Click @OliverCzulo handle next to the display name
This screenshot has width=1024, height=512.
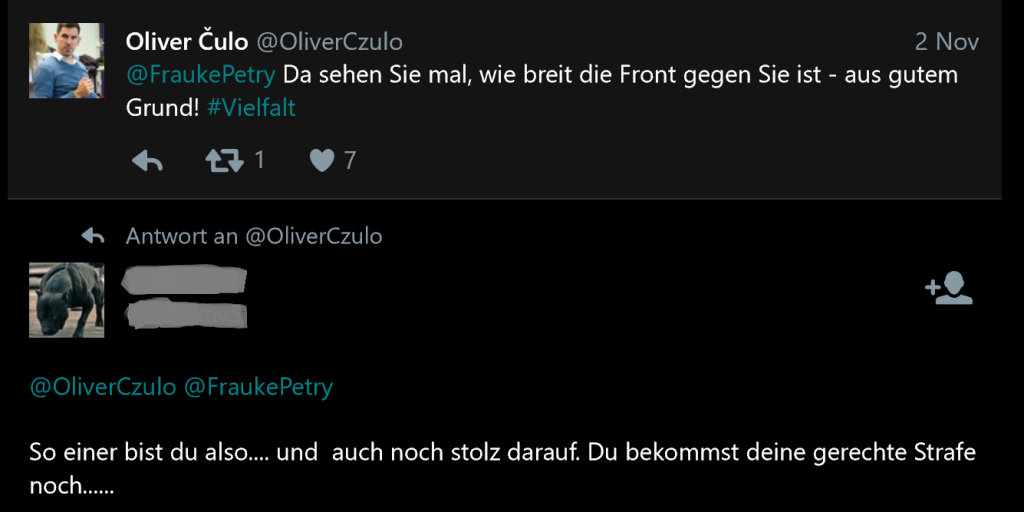coord(330,42)
